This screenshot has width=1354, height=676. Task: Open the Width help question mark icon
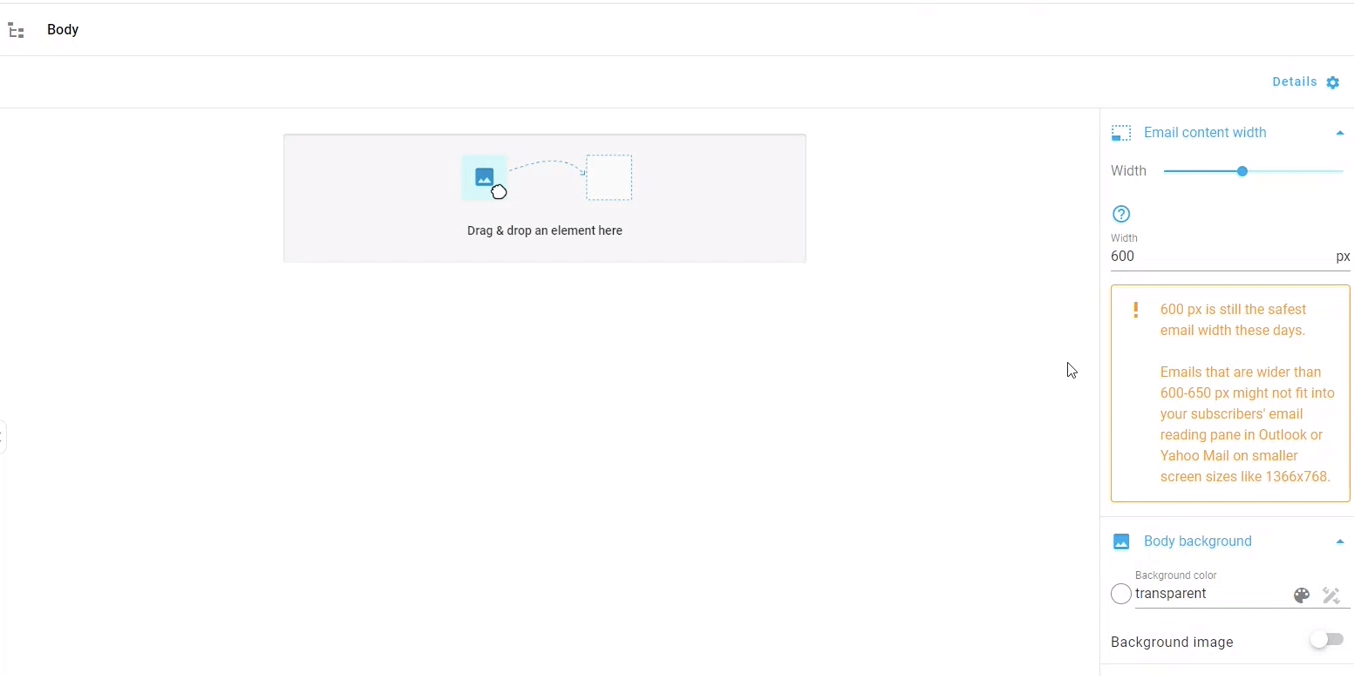point(1121,213)
